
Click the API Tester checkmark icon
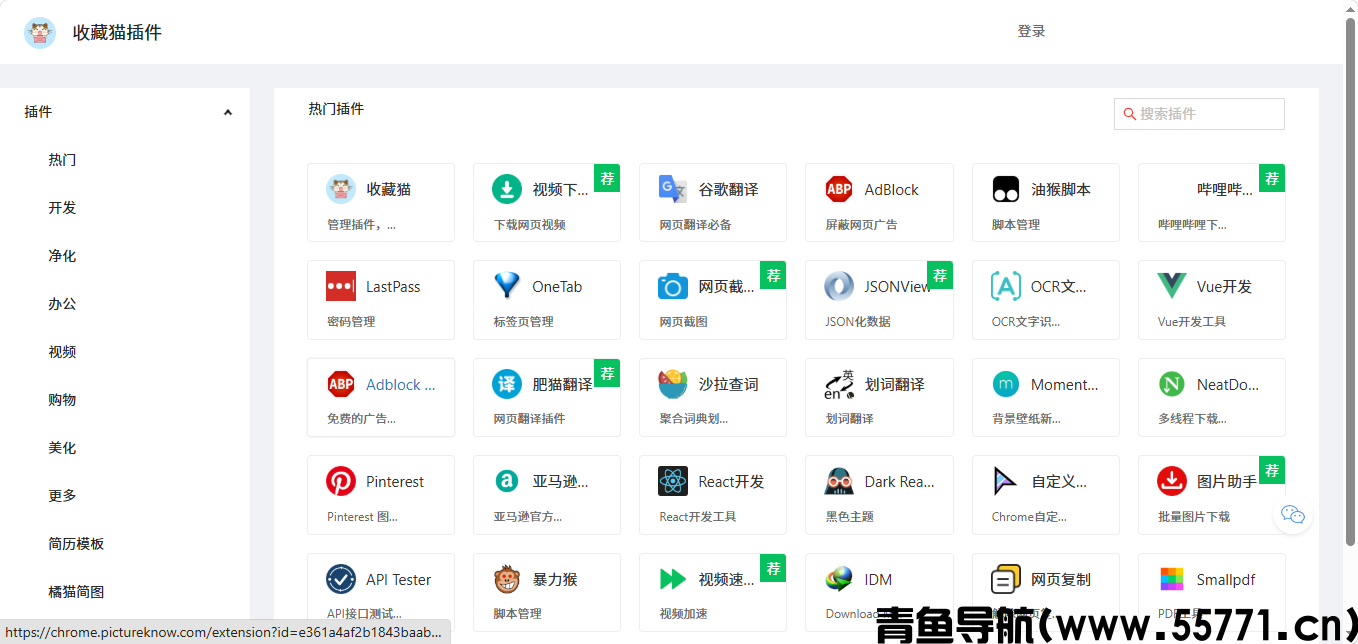point(341,579)
